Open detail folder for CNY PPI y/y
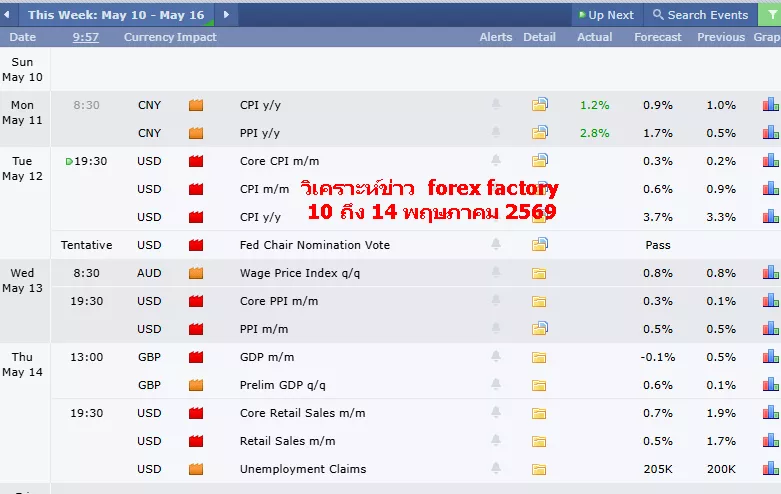The width and height of the screenshot is (781, 494). pyautogui.click(x=539, y=132)
